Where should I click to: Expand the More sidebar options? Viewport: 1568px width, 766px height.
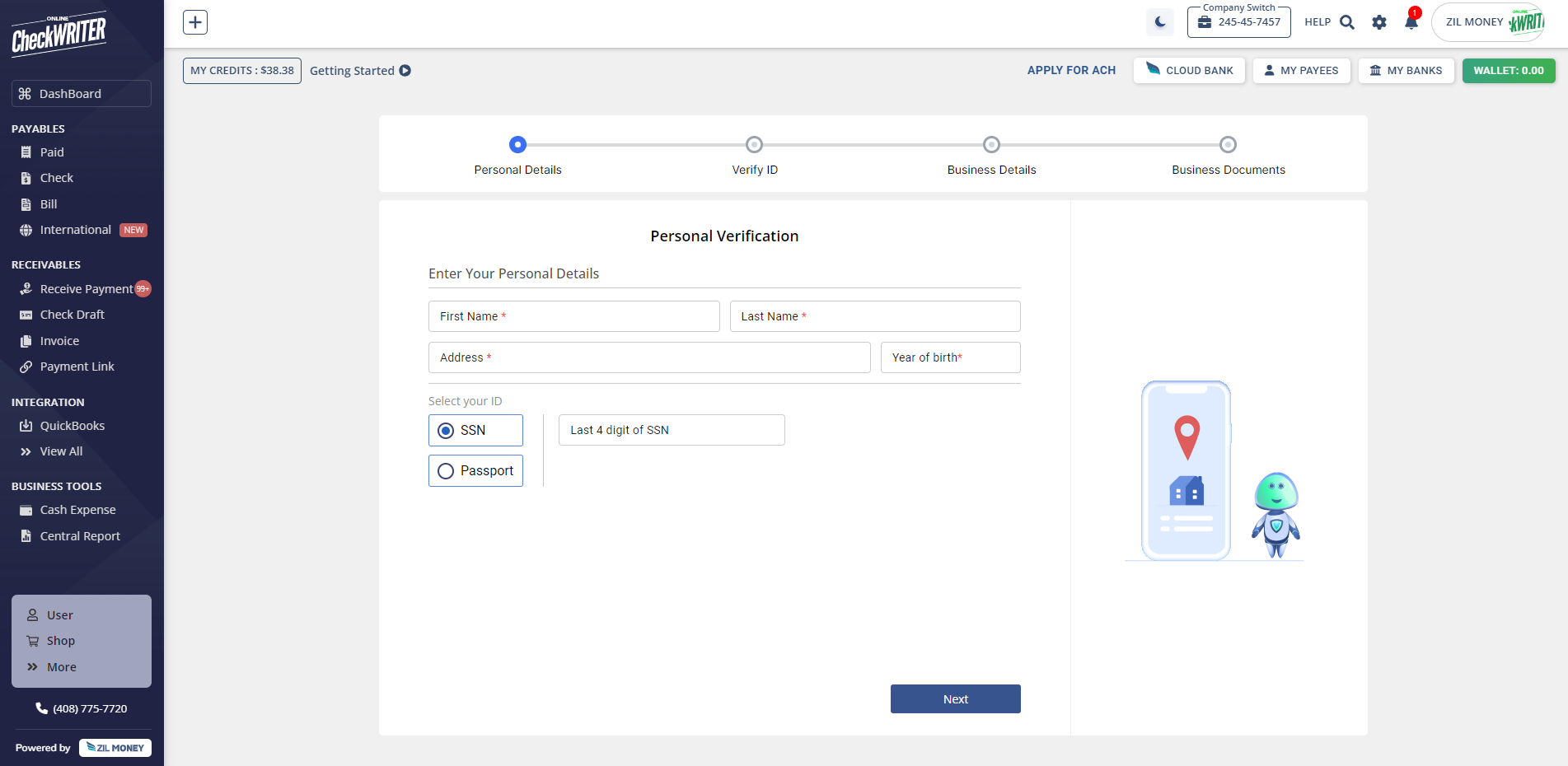coord(61,667)
